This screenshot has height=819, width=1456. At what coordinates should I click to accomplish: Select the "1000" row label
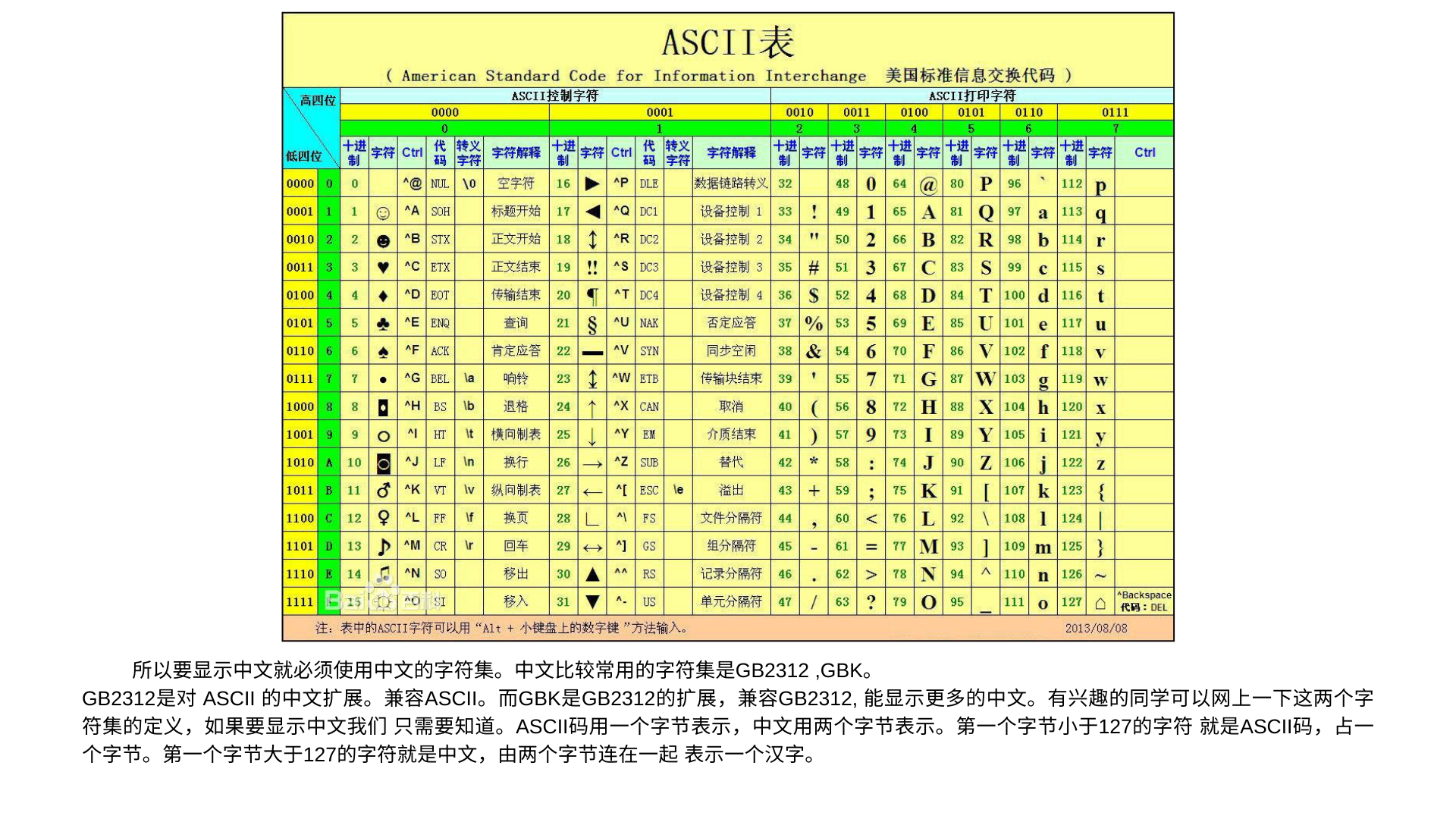point(300,406)
